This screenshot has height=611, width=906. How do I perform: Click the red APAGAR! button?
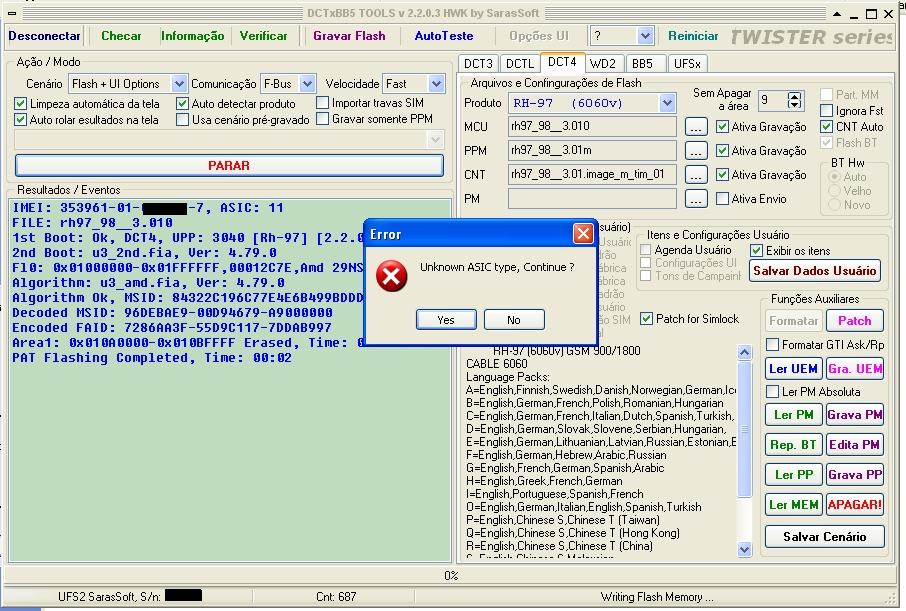(855, 505)
